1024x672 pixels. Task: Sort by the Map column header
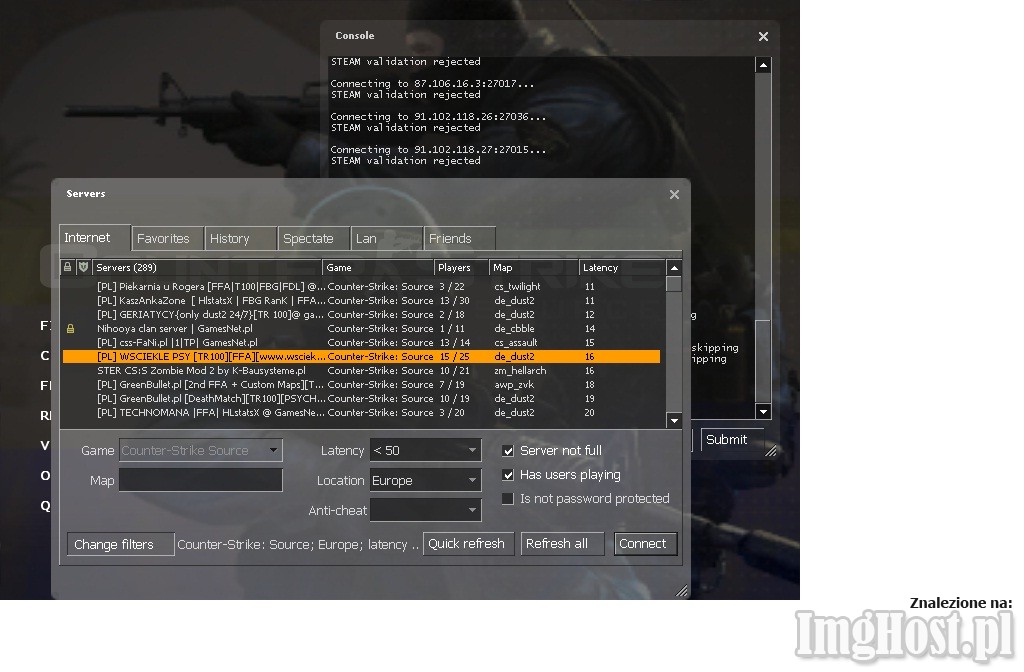[534, 267]
